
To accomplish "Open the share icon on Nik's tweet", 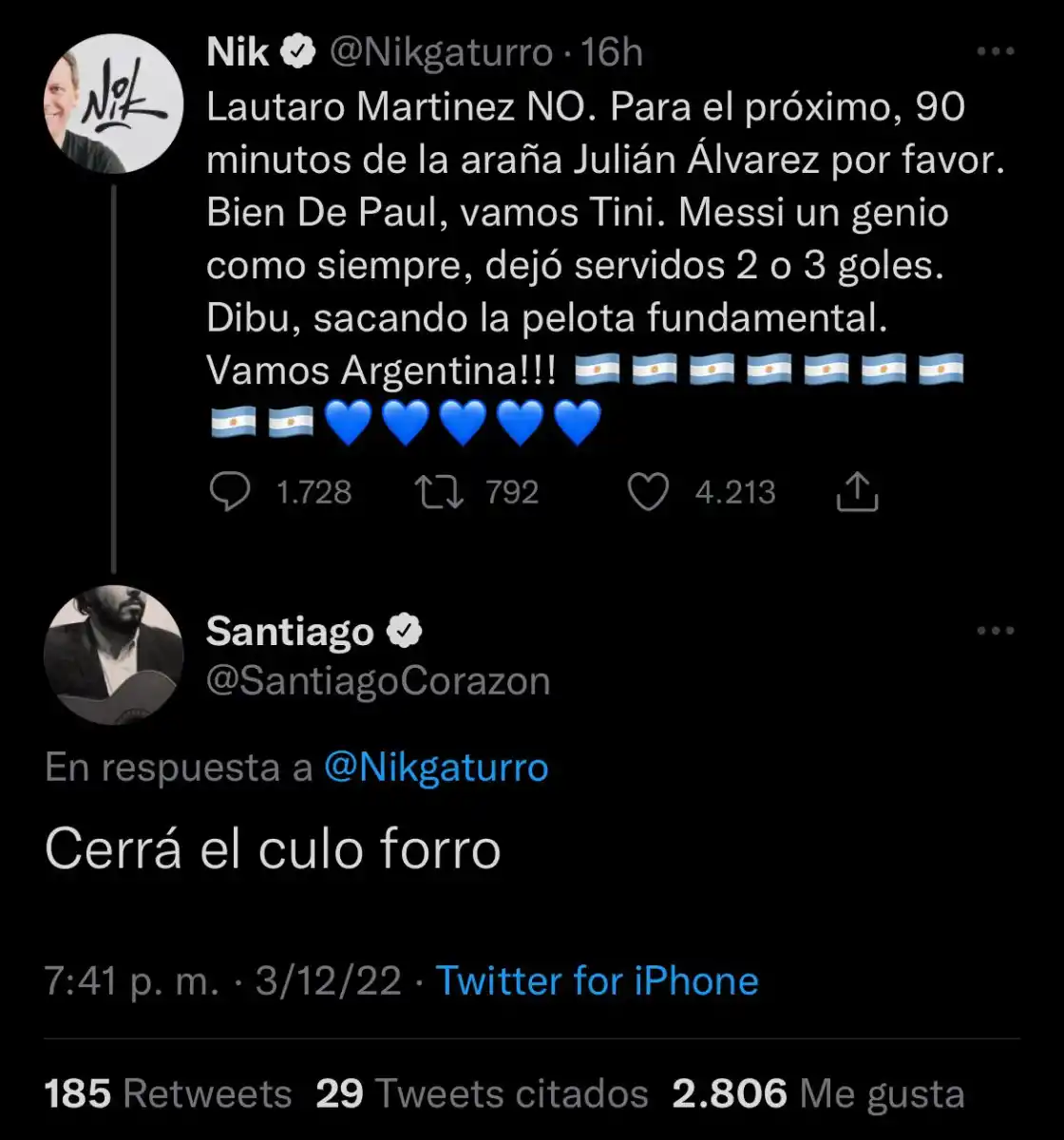I will point(855,491).
